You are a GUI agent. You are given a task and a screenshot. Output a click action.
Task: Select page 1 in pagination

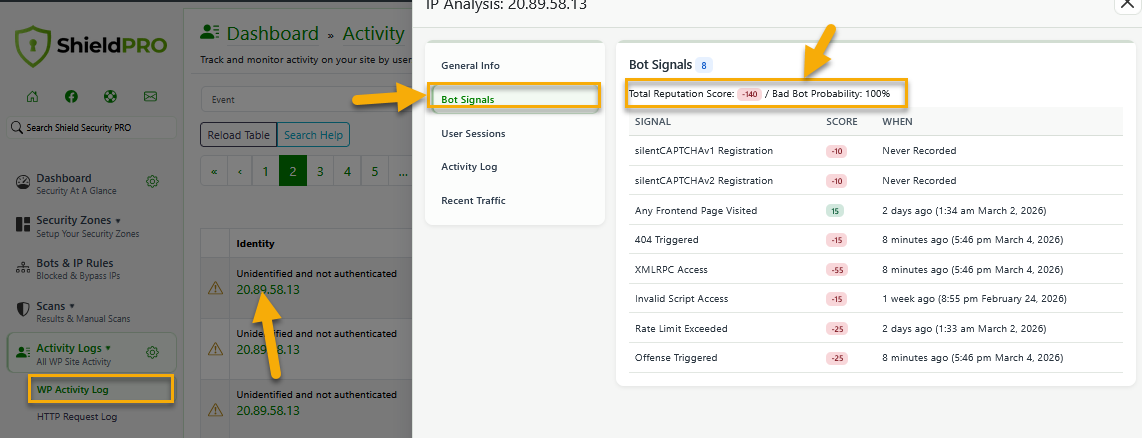(x=265, y=171)
